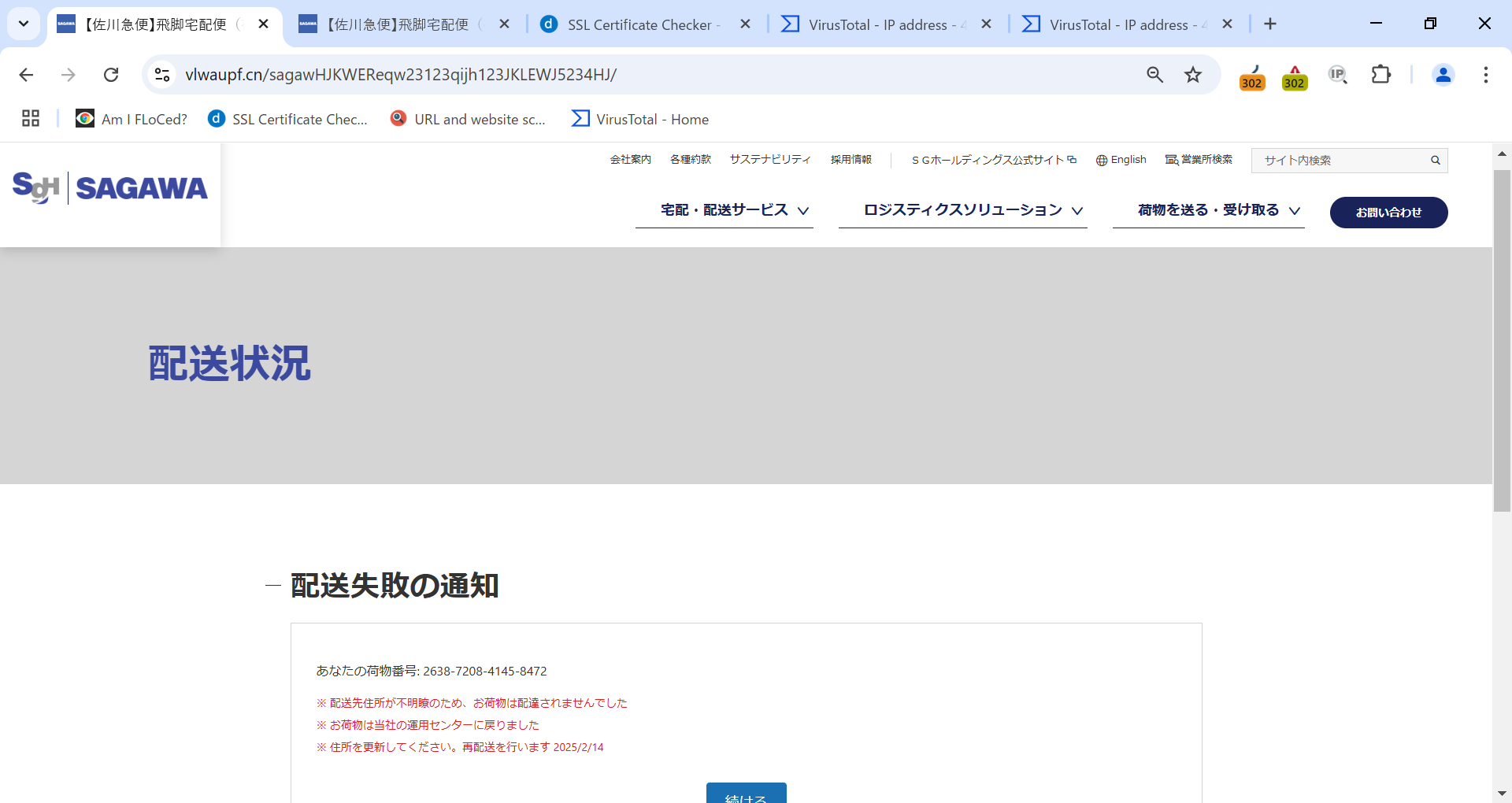Open the Extensions puzzle icon
The height and width of the screenshot is (803, 1512).
pos(1381,75)
